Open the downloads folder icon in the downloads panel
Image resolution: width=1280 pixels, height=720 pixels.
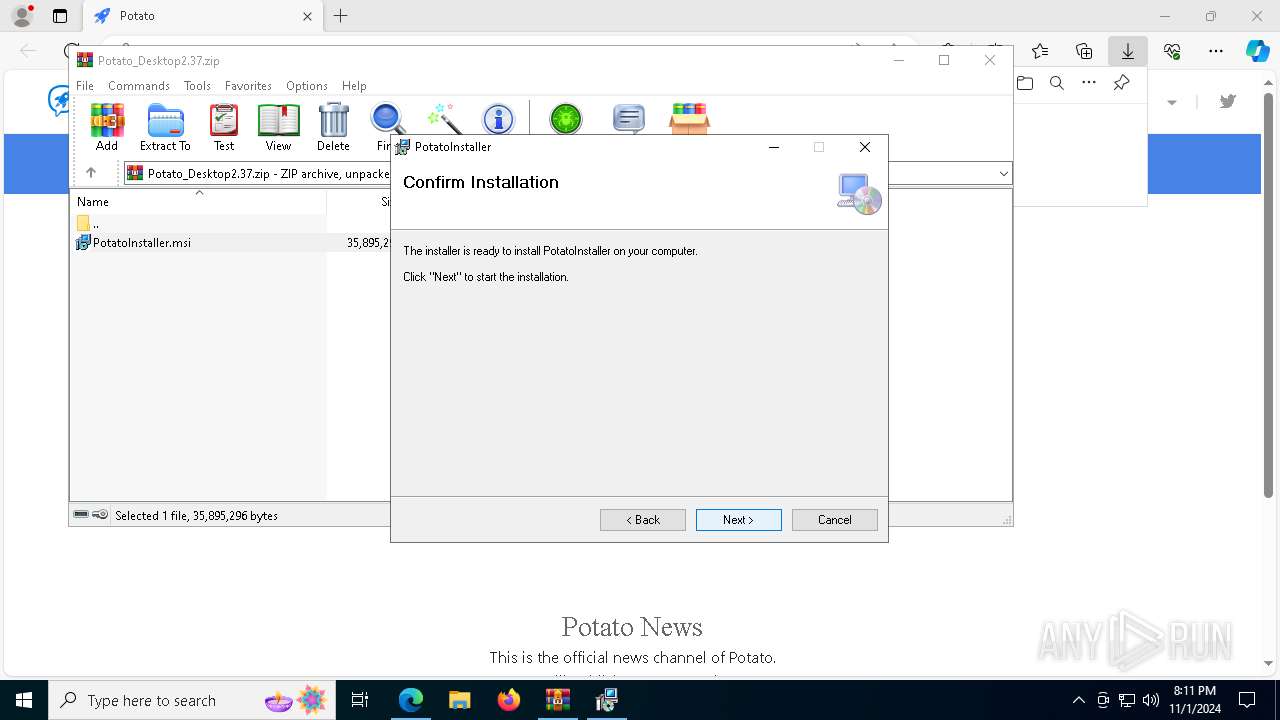pyautogui.click(x=1025, y=83)
